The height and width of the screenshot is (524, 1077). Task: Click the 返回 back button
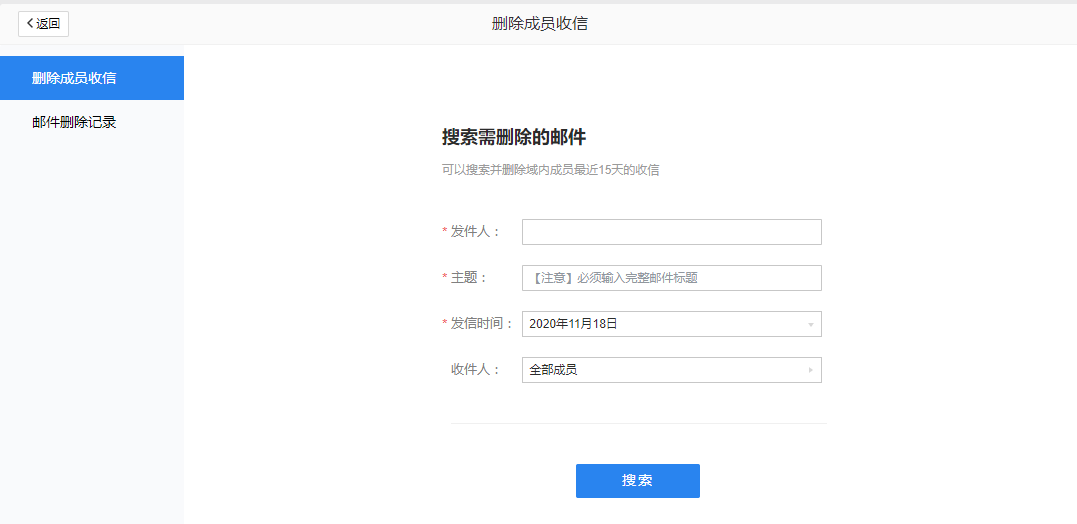43,24
